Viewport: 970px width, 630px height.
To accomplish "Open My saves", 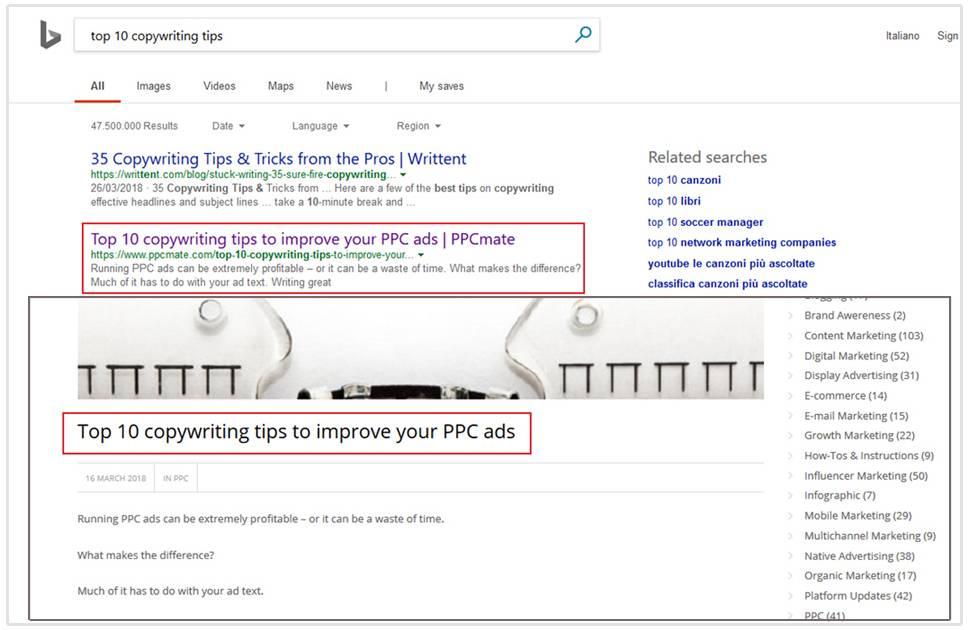I will tap(441, 86).
